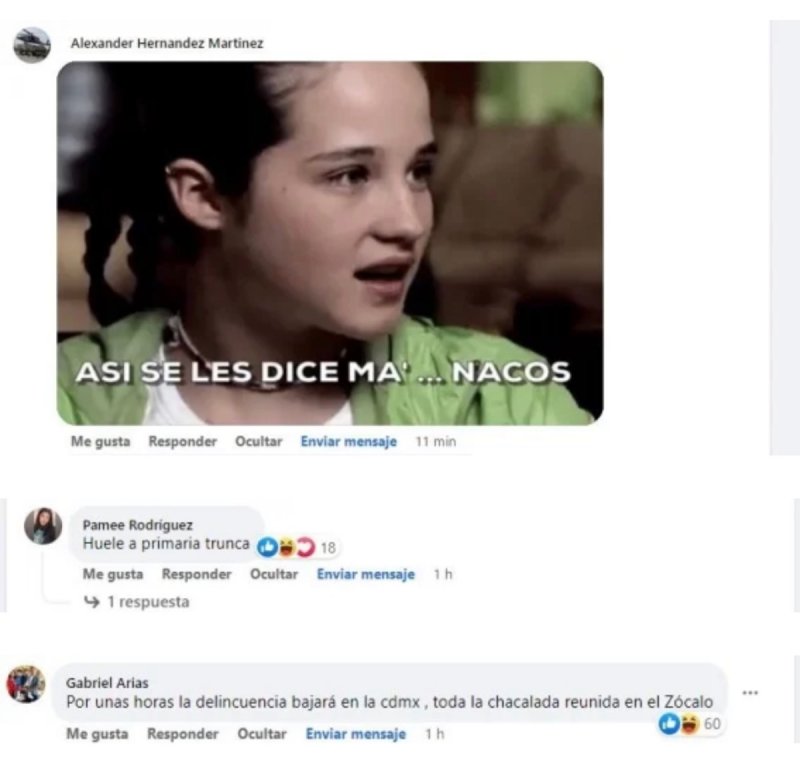Open Pamee Rodriguez's avatar
The image size is (800, 770).
pos(43,526)
